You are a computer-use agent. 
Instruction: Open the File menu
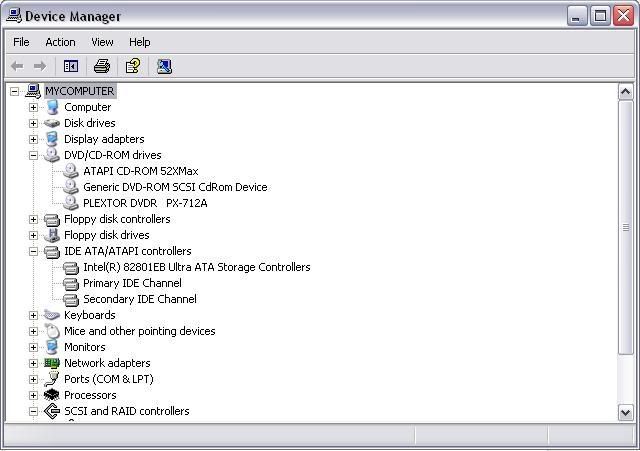(x=21, y=42)
